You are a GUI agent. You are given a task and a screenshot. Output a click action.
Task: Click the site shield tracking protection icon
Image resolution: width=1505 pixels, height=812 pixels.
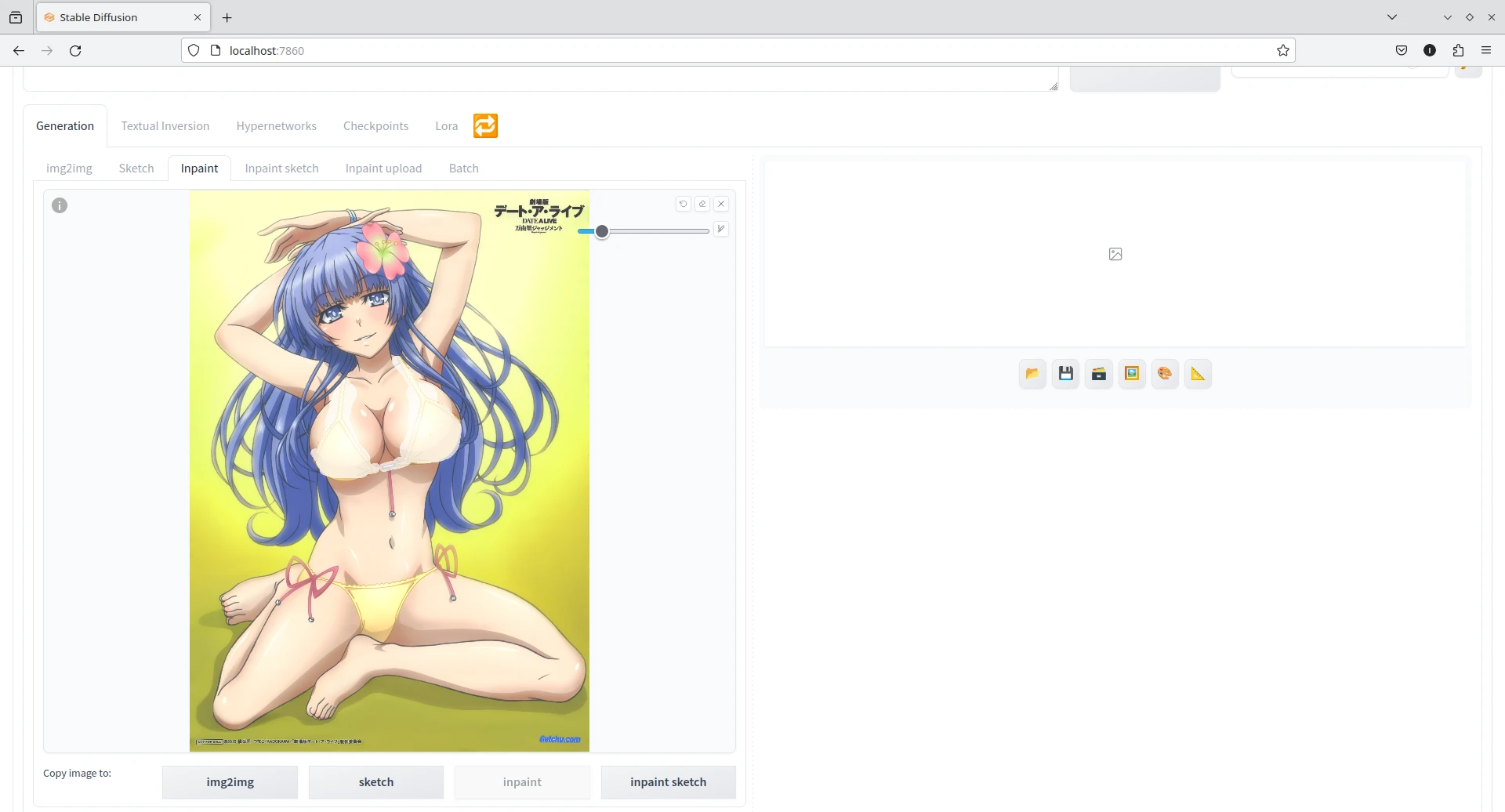(x=194, y=50)
